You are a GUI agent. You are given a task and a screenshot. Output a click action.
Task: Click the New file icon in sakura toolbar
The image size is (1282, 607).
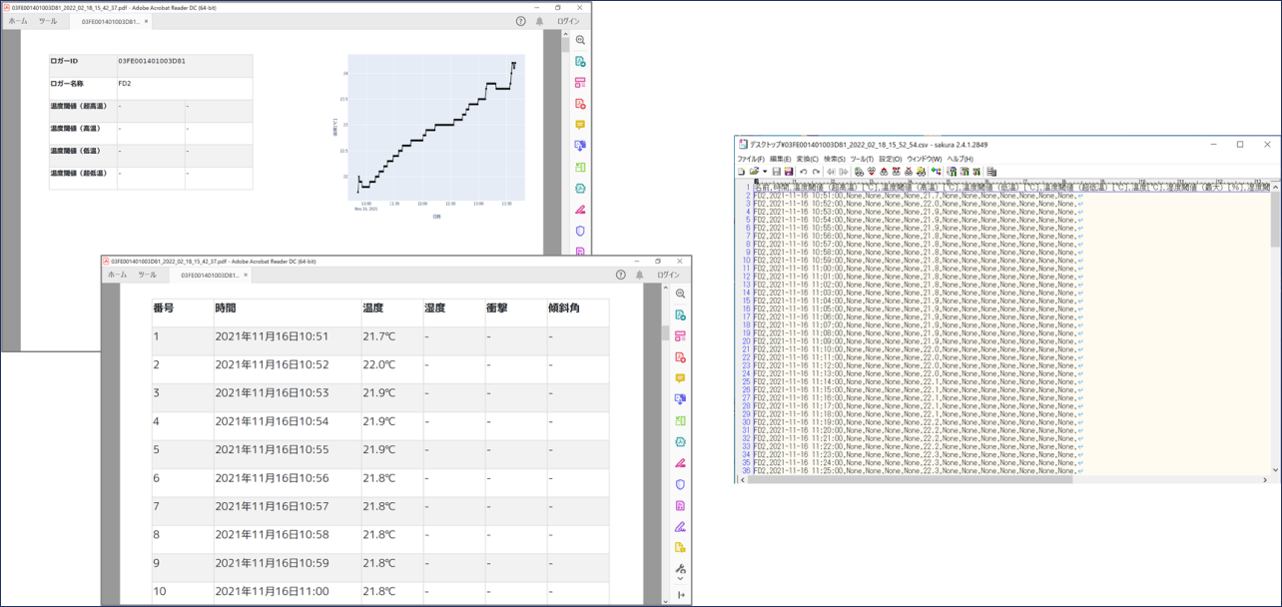741,172
